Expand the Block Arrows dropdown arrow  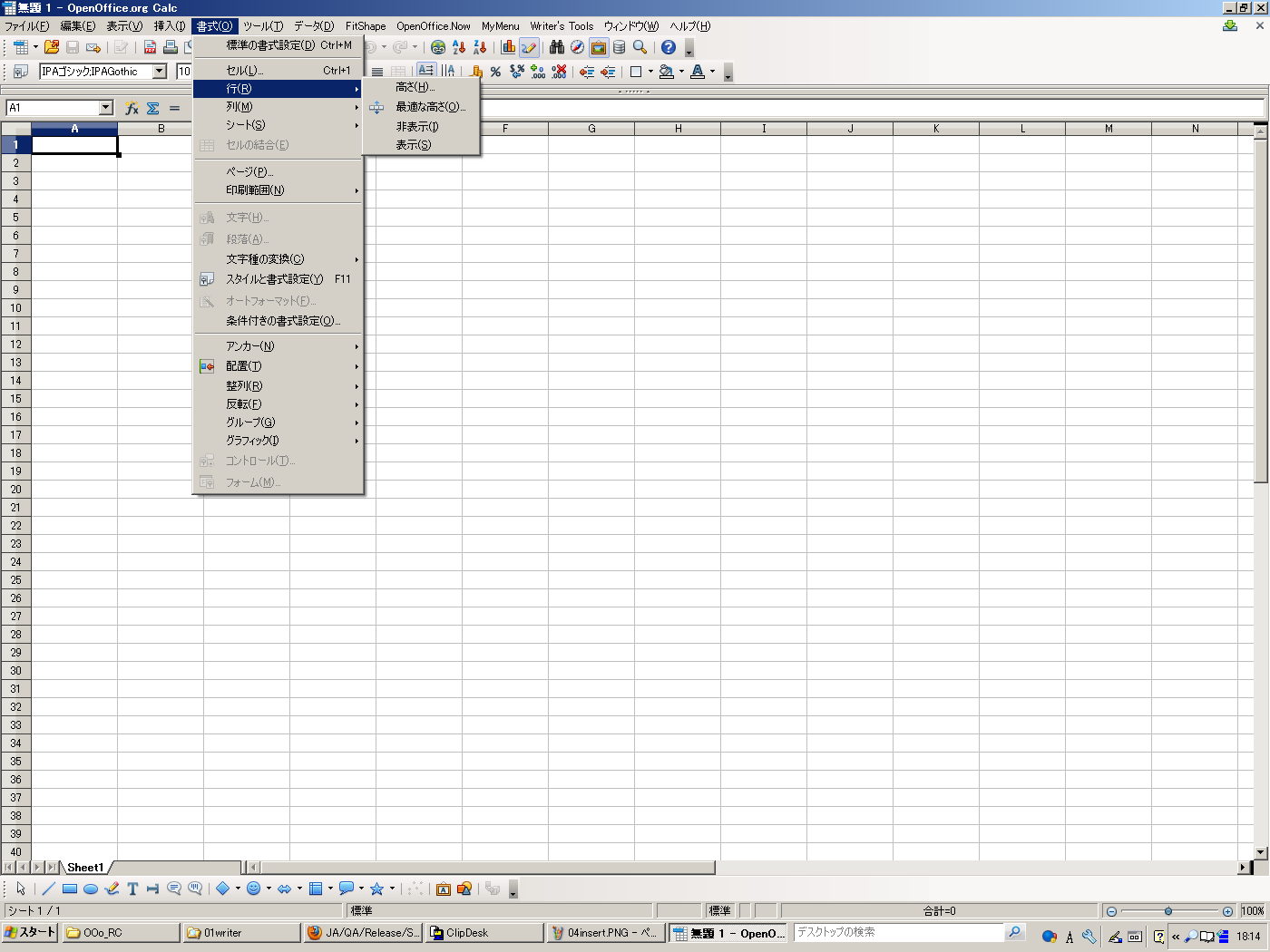[299, 889]
